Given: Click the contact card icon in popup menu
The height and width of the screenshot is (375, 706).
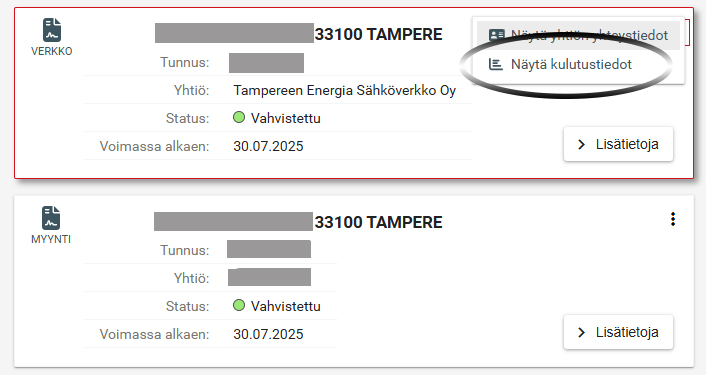Looking at the screenshot, I should 496,35.
